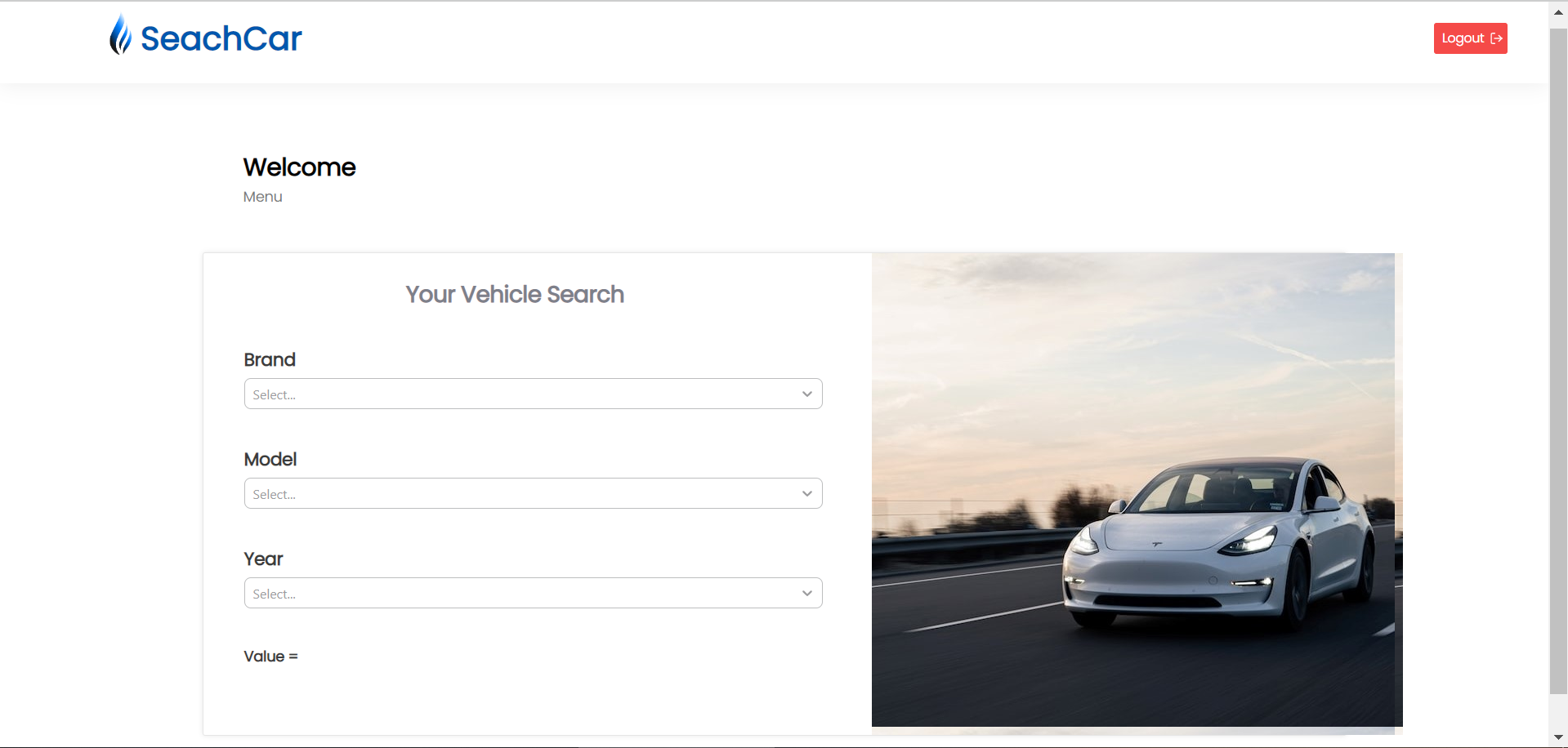Screen dimensions: 1568x748
Task: Open the Brand selection dropdown
Action: click(x=533, y=394)
